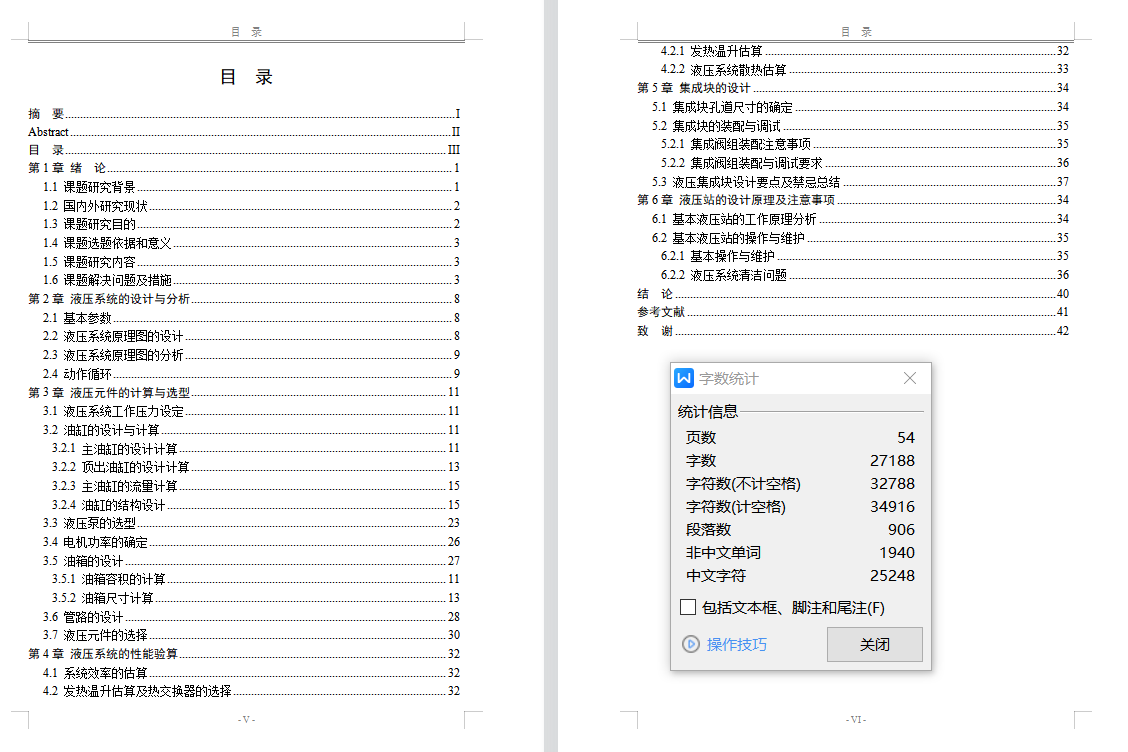The width and height of the screenshot is (1128, 752).
Task: Click the 2.3 液压系统原理图的分析 entry
Action: coord(251,355)
